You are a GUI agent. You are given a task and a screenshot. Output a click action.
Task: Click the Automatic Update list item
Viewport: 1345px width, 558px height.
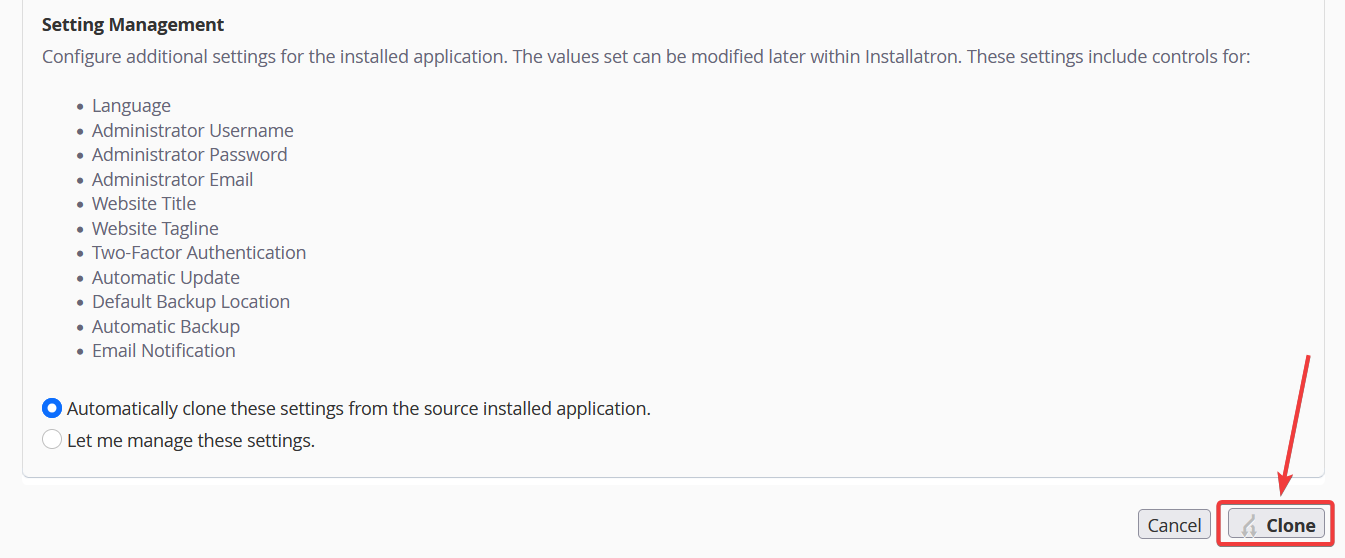pyautogui.click(x=166, y=277)
